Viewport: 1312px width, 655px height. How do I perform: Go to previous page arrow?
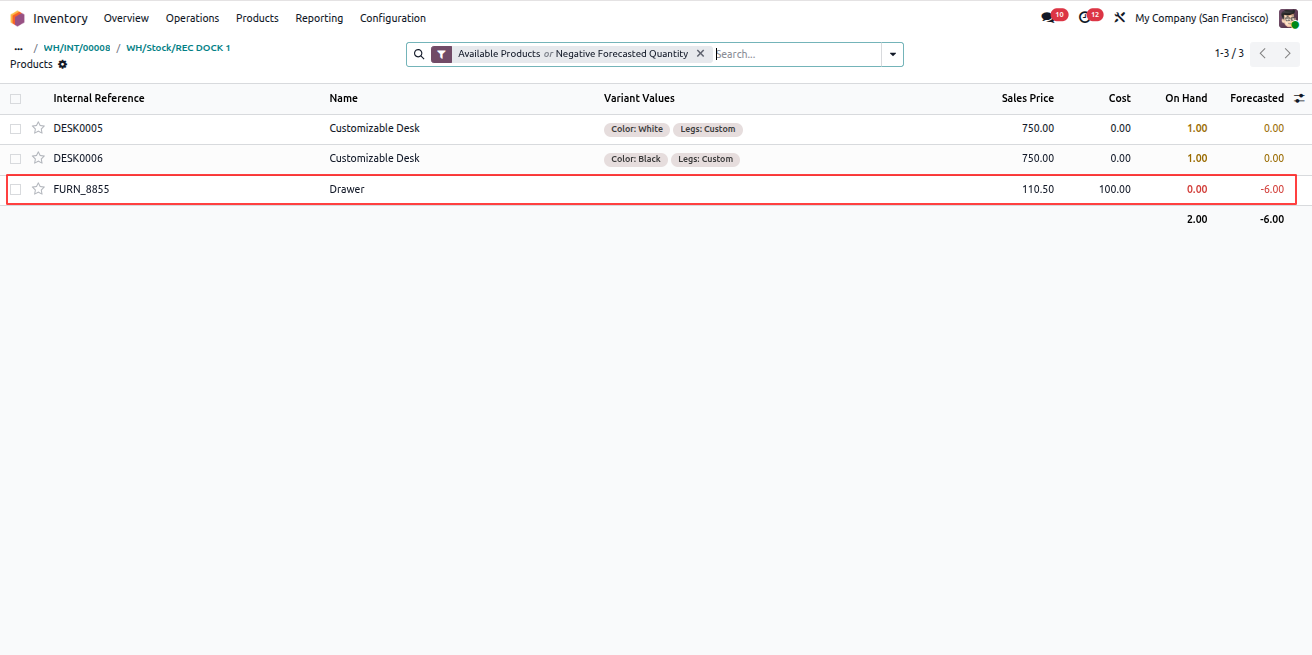coord(1263,54)
